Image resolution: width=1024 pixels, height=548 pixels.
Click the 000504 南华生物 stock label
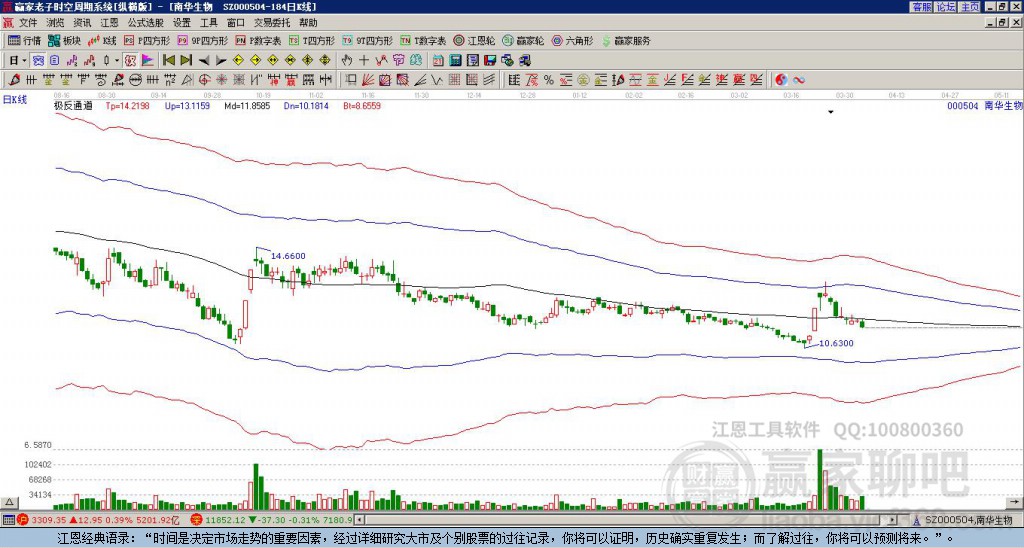984,105
